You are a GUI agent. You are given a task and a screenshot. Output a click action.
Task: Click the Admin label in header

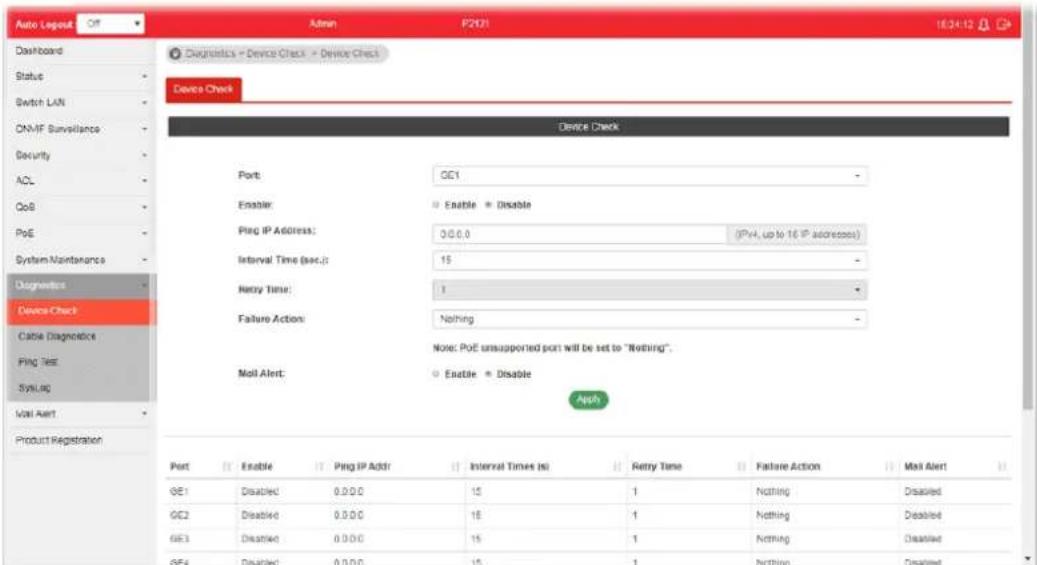point(323,24)
